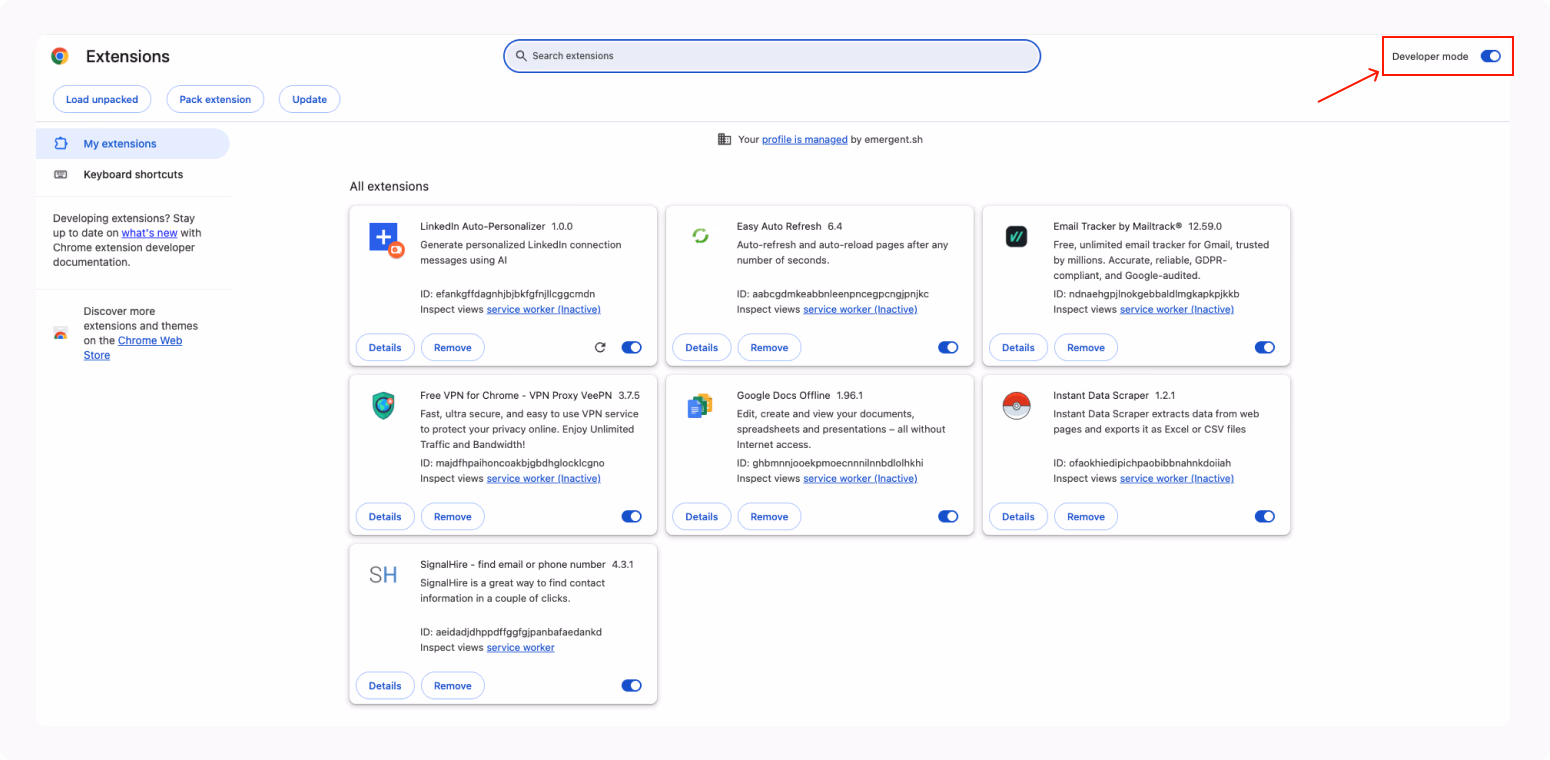Disable Instant Data Scraper toggle
This screenshot has height=760, width=1550.
pyautogui.click(x=1264, y=516)
